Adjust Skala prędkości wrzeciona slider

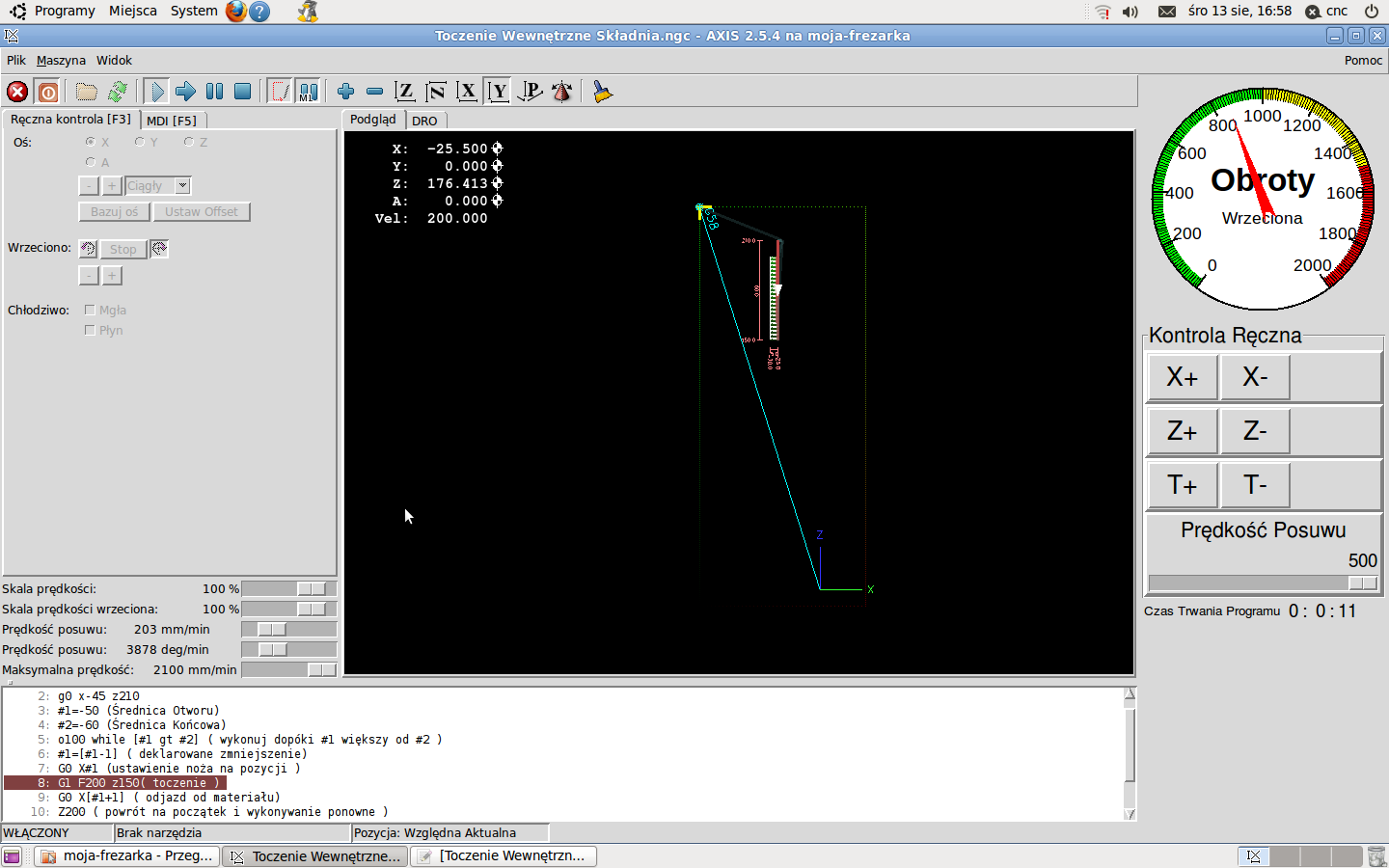point(288,609)
